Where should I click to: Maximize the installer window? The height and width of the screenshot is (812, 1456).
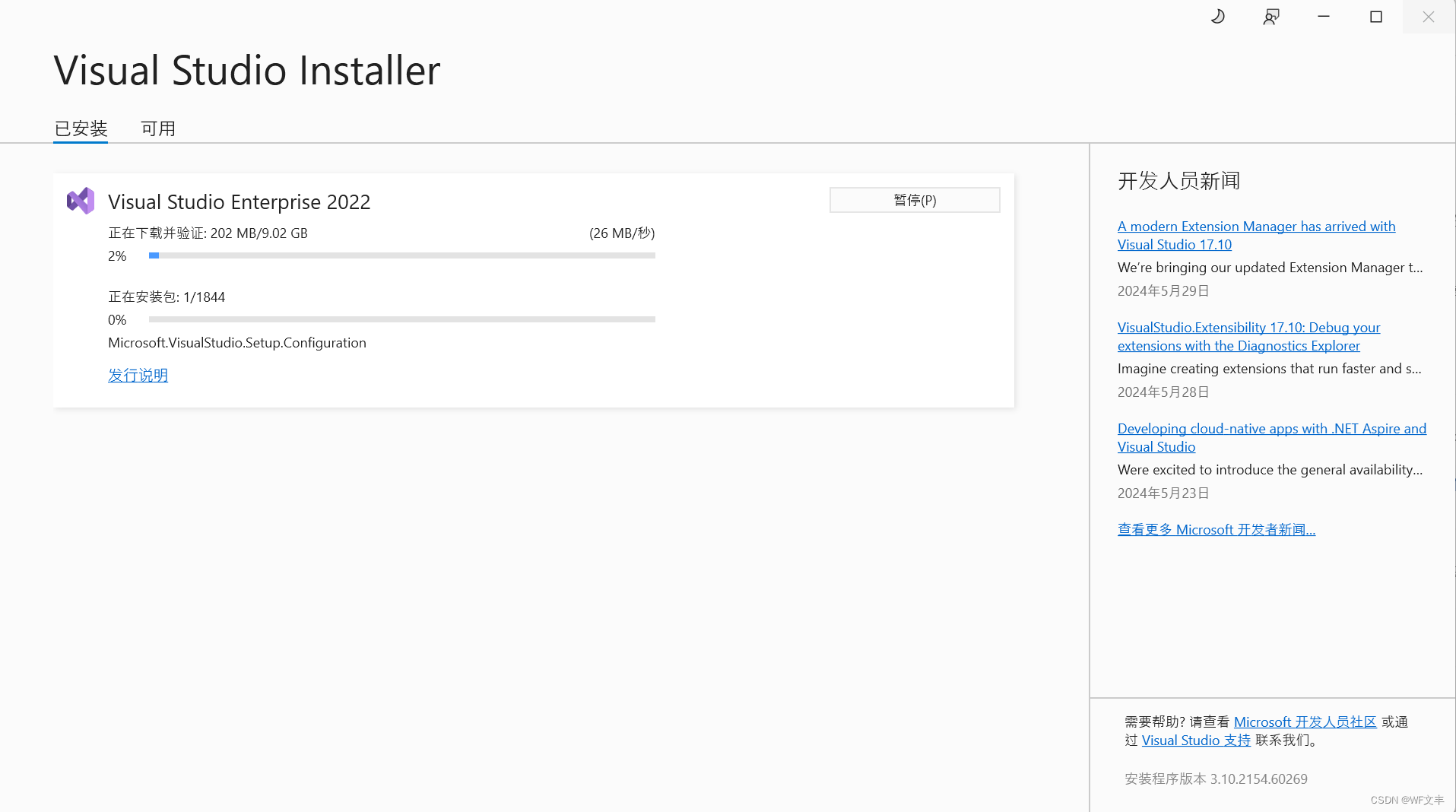click(x=1376, y=17)
